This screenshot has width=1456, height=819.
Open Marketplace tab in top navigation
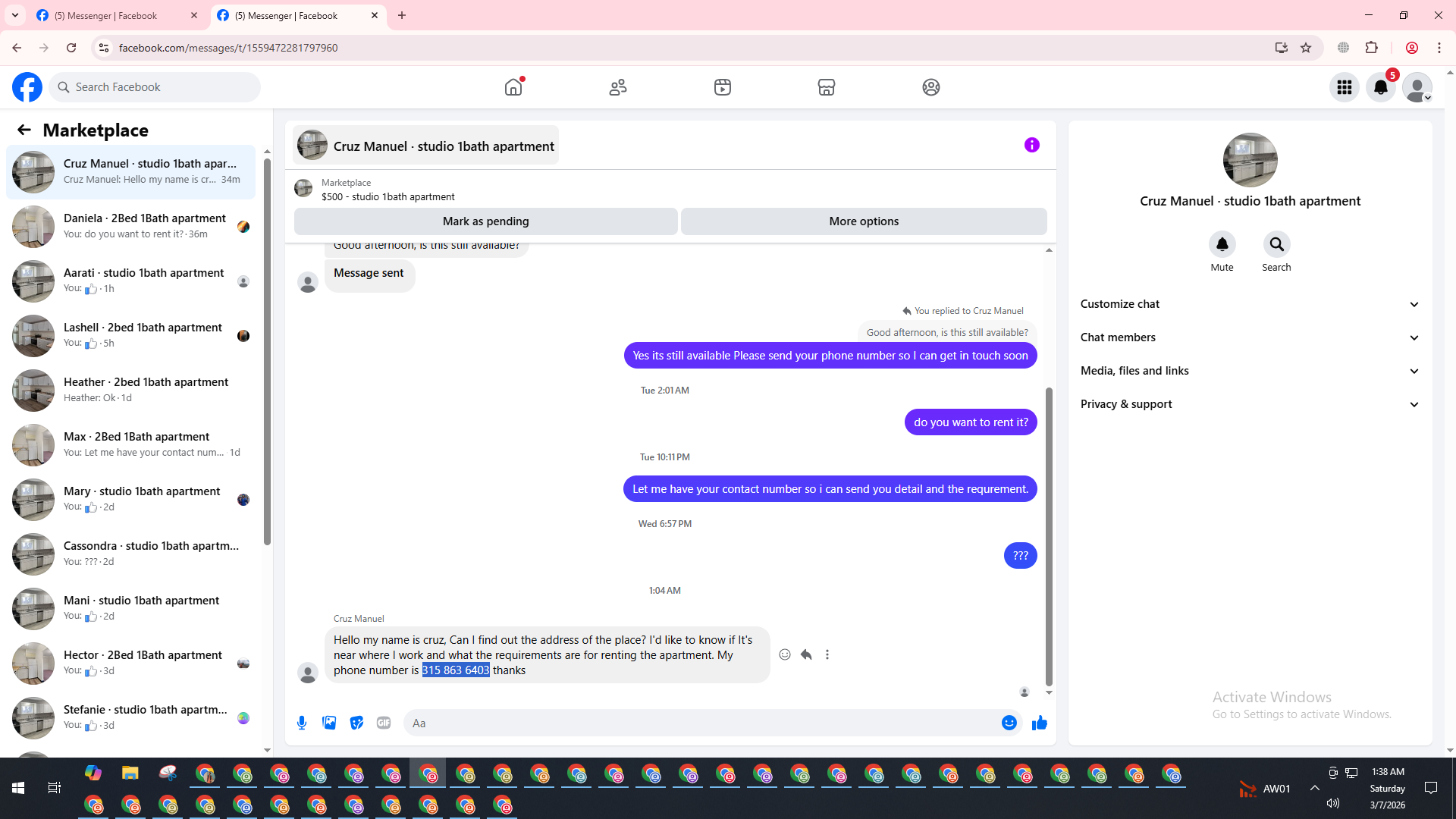point(826,87)
